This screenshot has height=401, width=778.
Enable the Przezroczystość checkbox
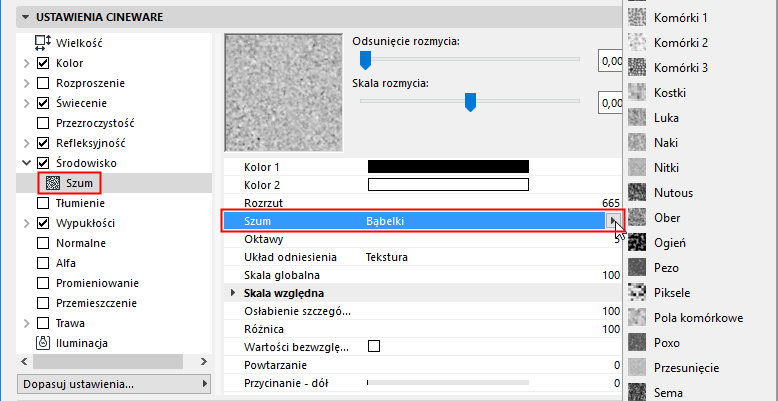[x=43, y=123]
